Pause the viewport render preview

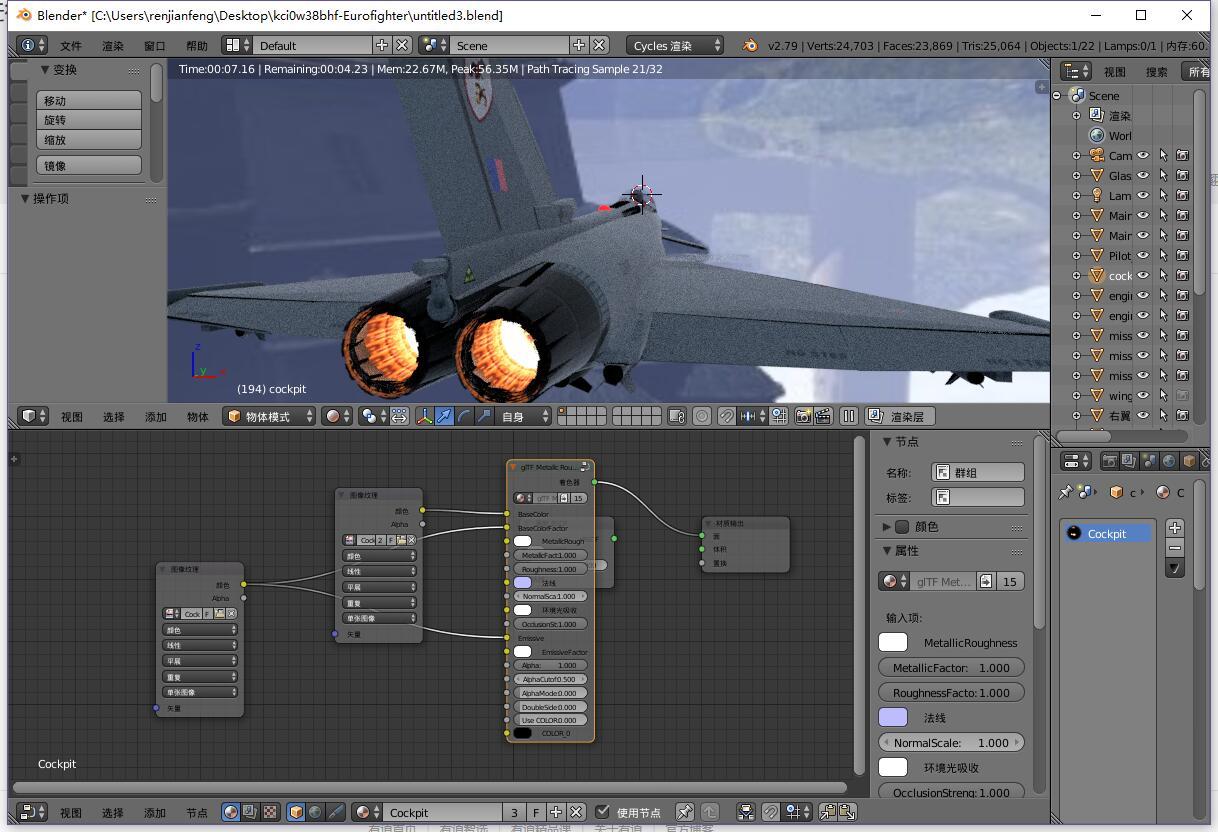(x=849, y=416)
